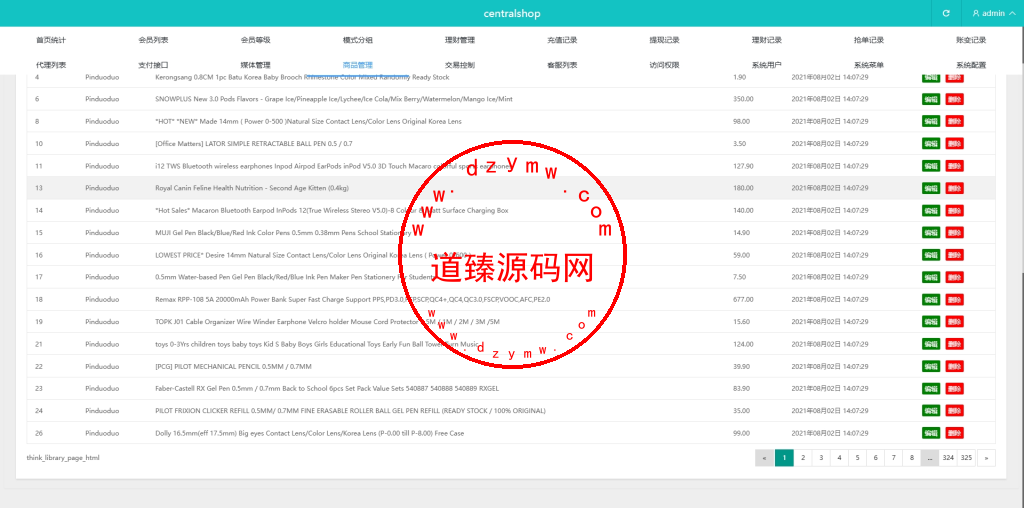Open the 首页统计 menu item
Screen dimensions: 1024x508
click(x=51, y=40)
